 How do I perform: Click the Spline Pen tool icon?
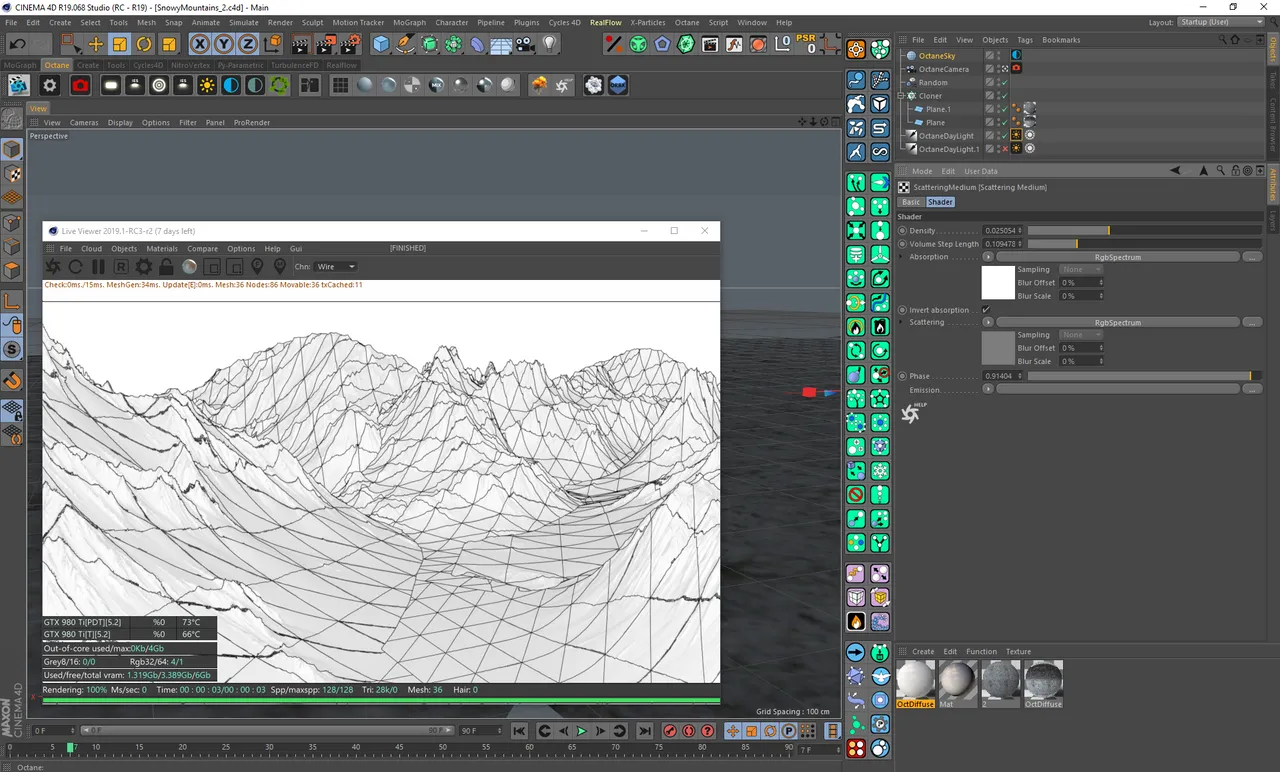[405, 44]
